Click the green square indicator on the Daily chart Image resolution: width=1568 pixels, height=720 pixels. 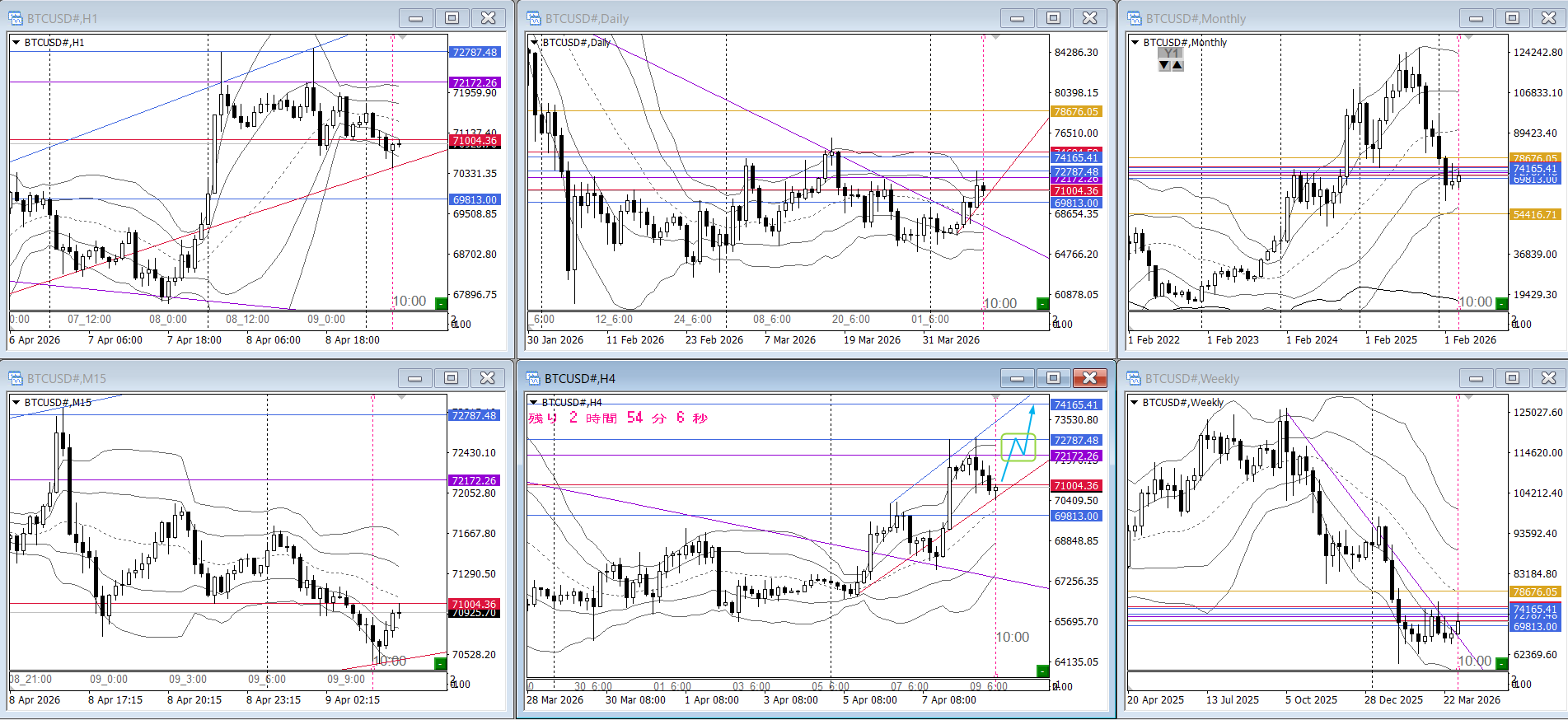(1042, 303)
